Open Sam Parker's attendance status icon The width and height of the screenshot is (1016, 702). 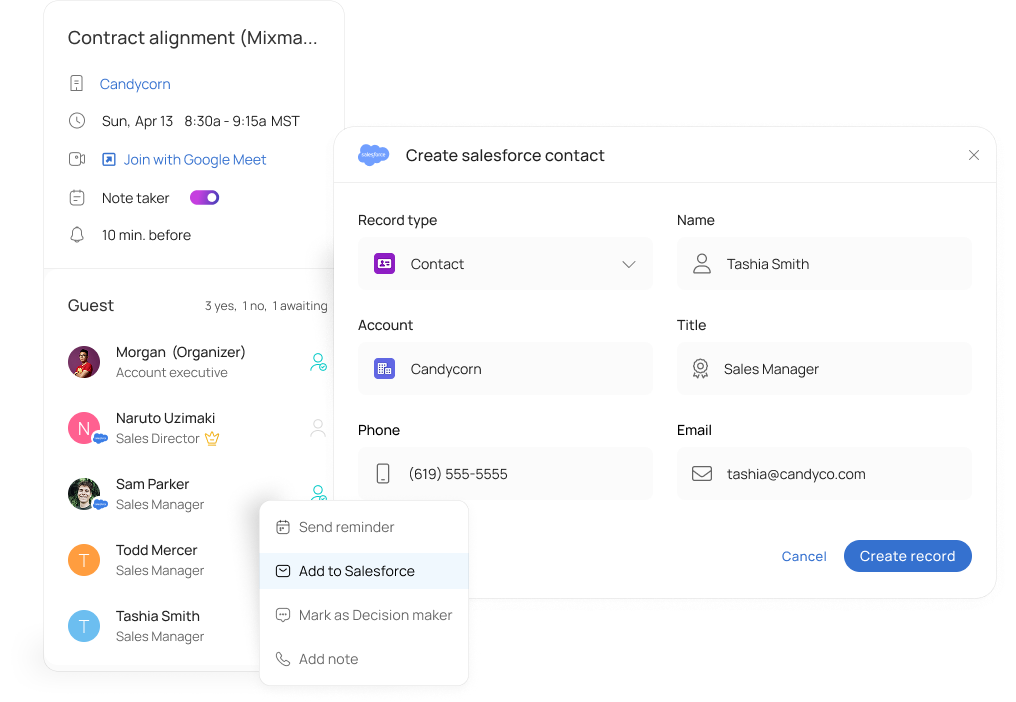(318, 493)
